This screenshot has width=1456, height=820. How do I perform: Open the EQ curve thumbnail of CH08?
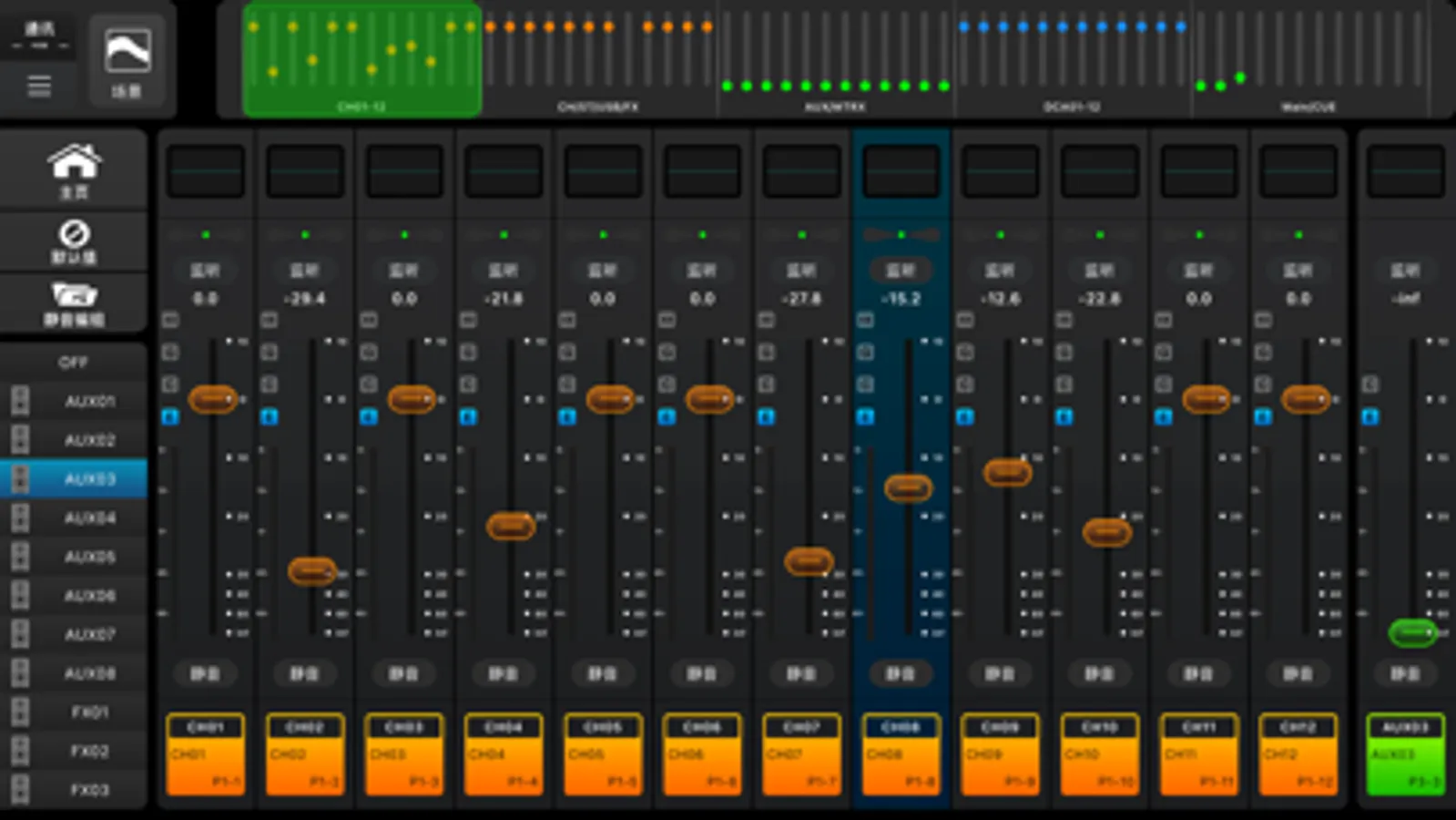[x=901, y=170]
